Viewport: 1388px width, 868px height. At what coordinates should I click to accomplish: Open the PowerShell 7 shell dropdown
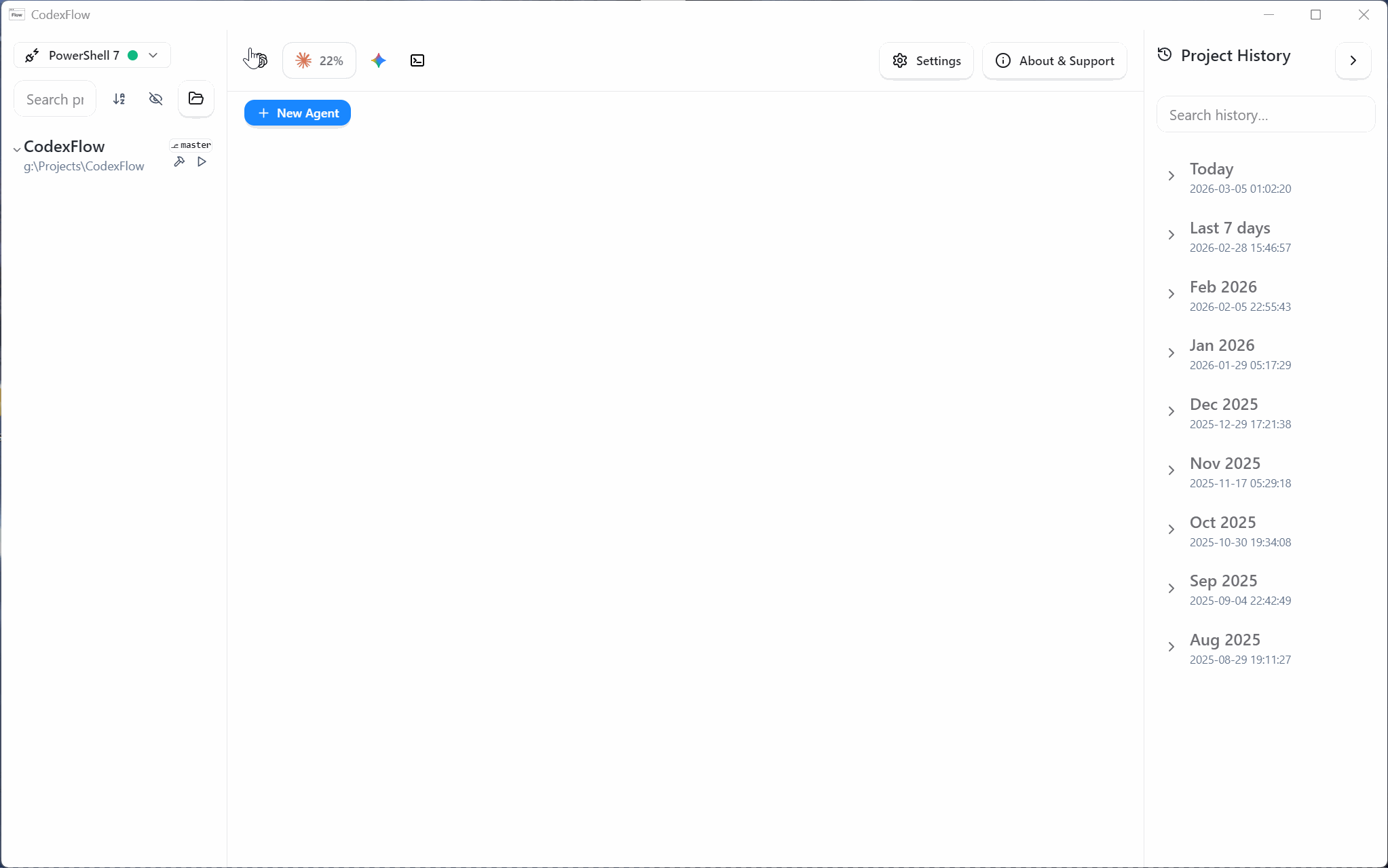click(x=153, y=55)
